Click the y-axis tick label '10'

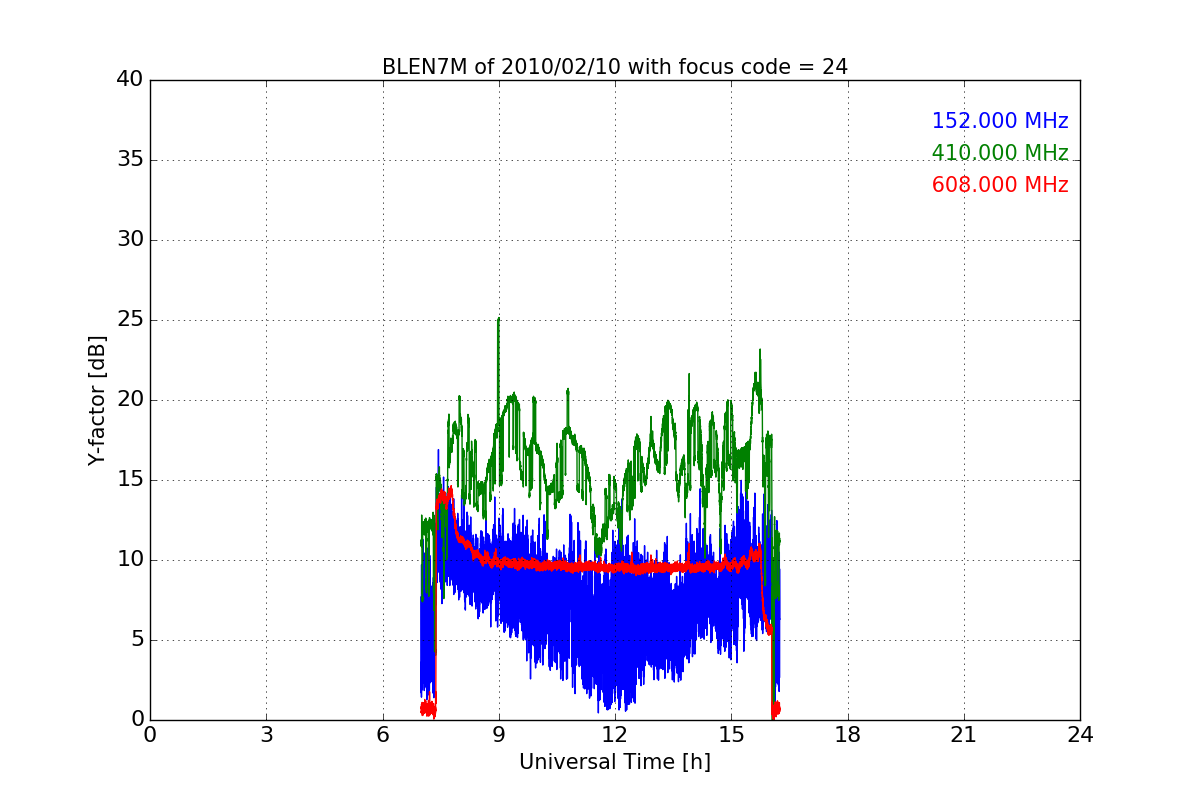[x=130, y=560]
